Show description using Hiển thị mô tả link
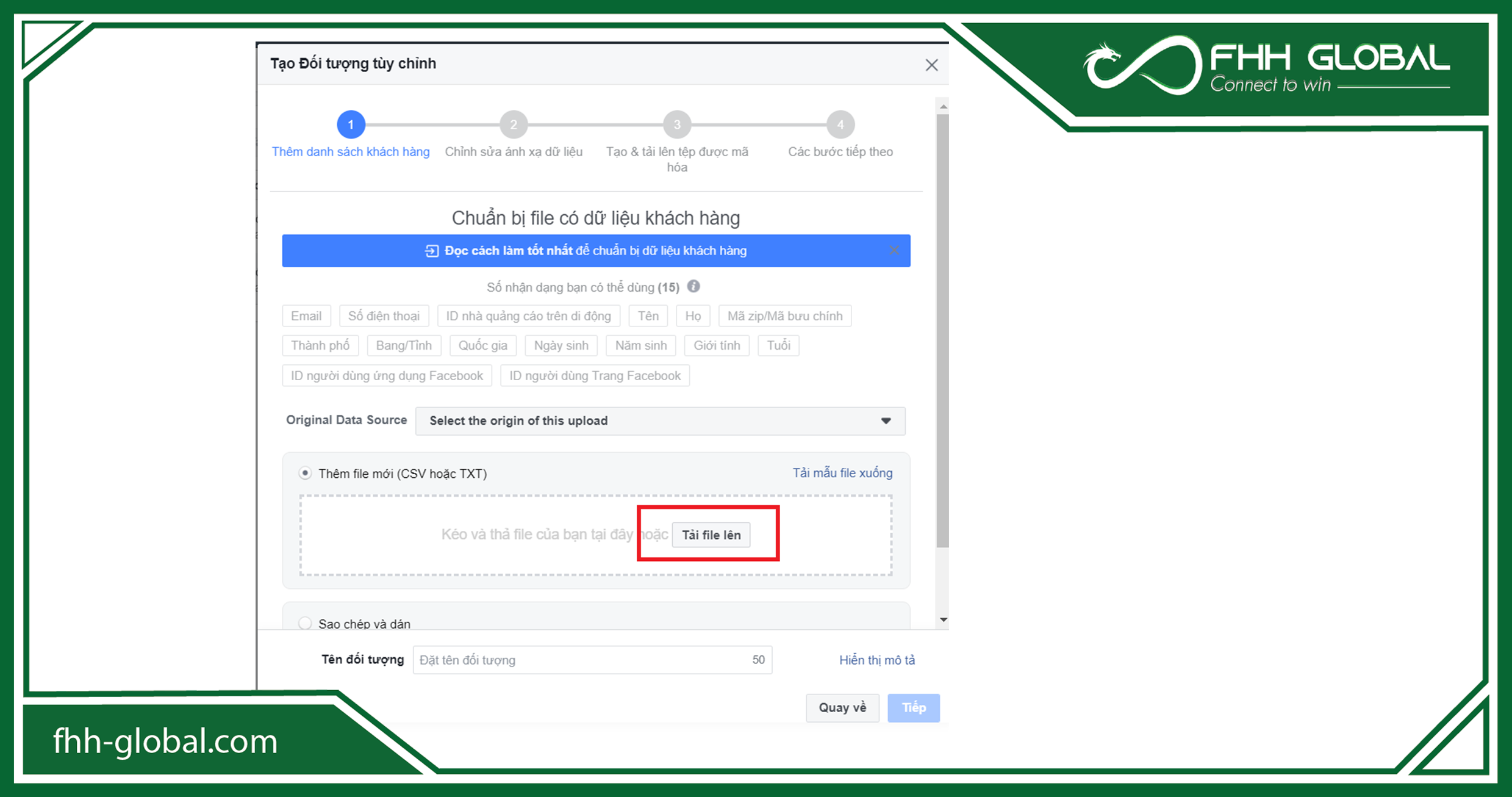The width and height of the screenshot is (1512, 797). pos(876,660)
